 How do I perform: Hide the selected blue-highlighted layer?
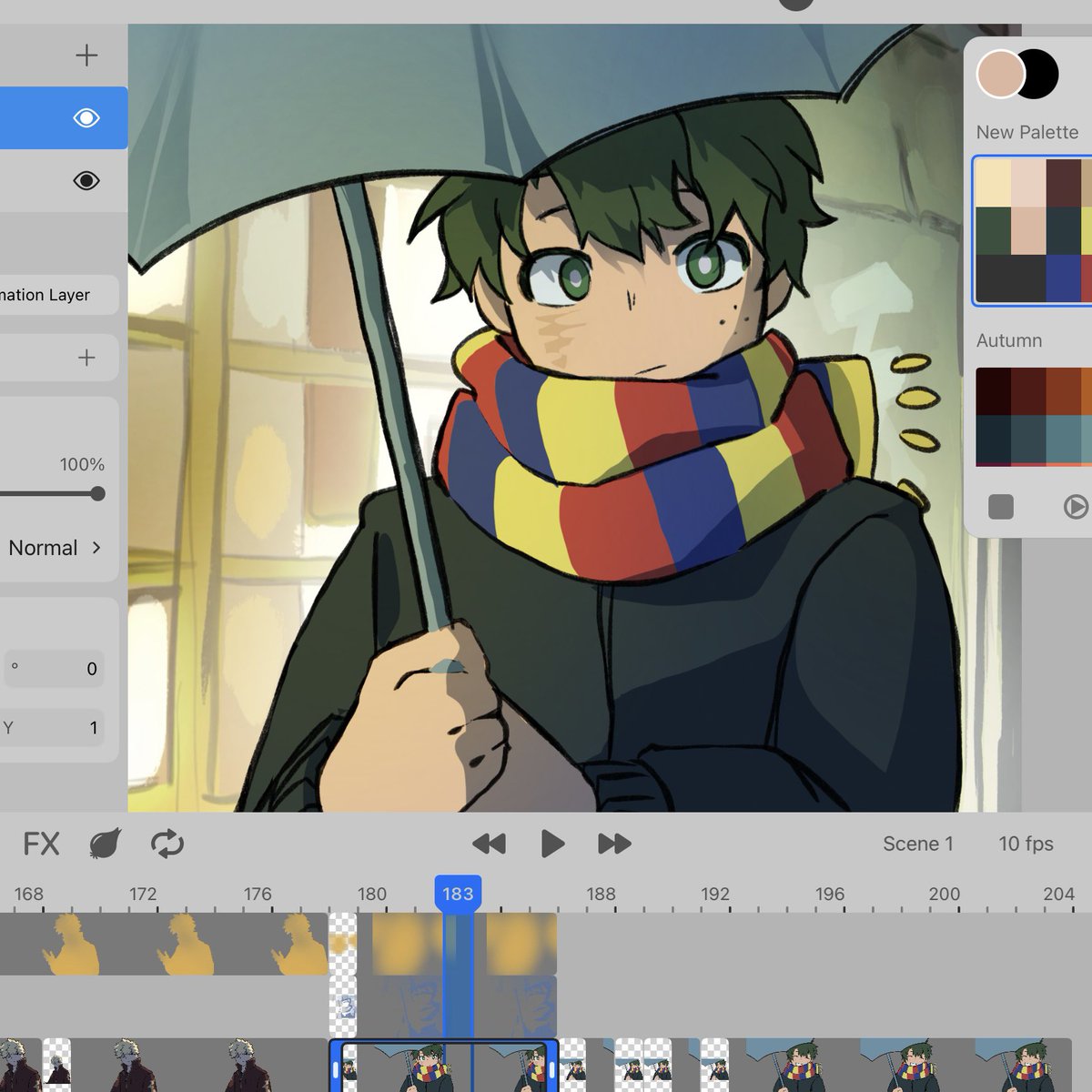[86, 117]
